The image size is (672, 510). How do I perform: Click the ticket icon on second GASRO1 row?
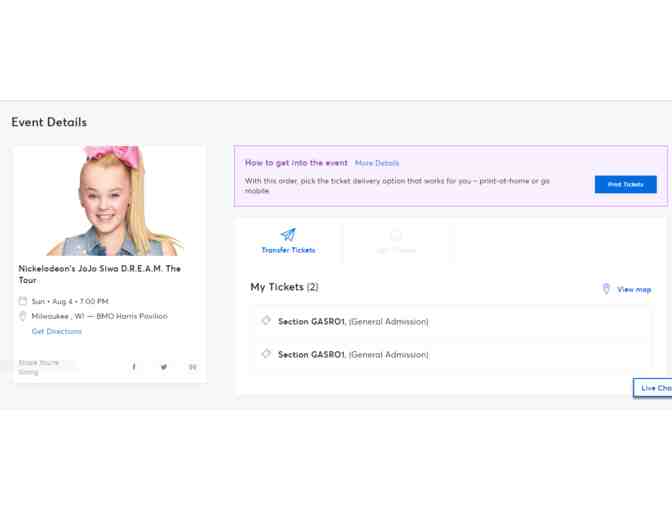pos(266,354)
